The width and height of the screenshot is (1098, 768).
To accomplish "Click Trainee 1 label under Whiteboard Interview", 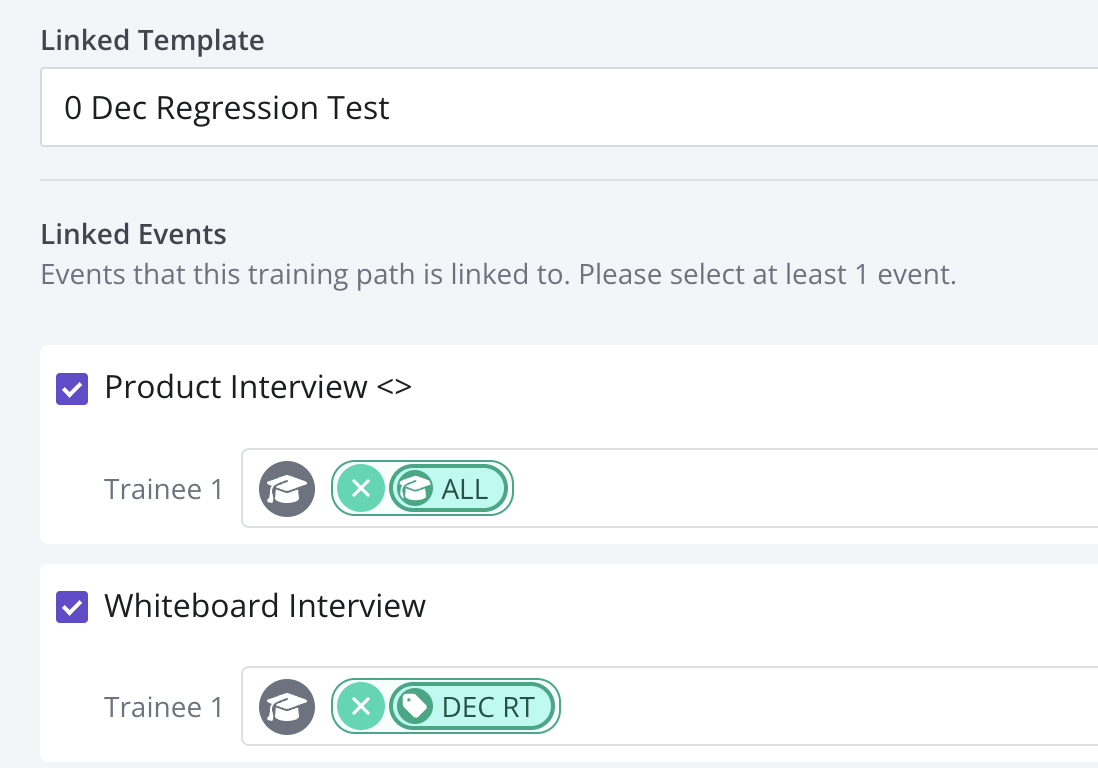I will pos(164,707).
